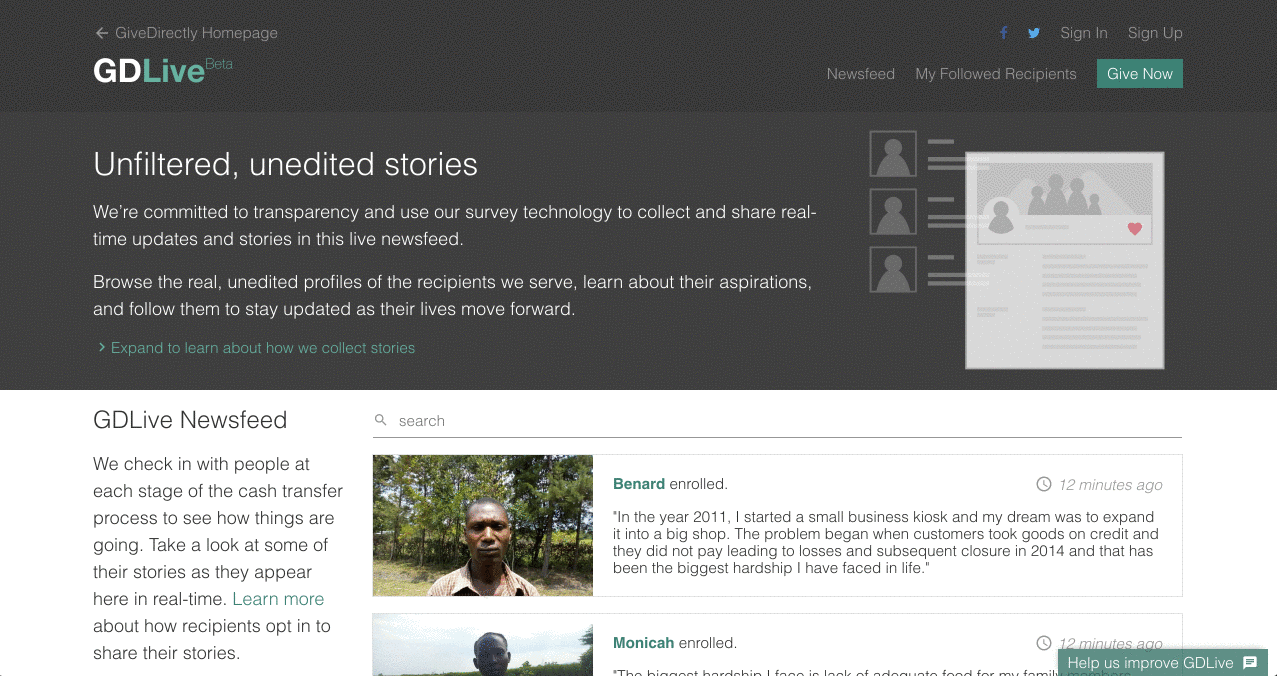The width and height of the screenshot is (1277, 676).
Task: Click the Facebook icon in header
Action: (x=1004, y=33)
